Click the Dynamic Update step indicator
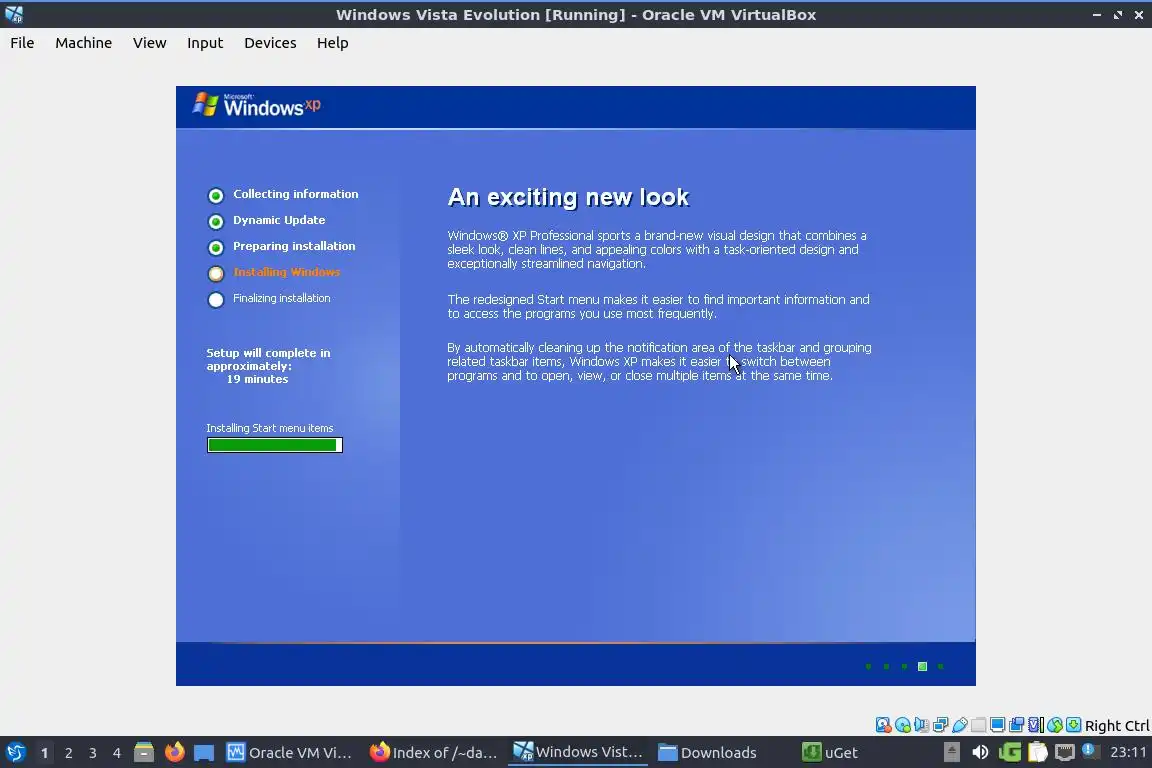The height and width of the screenshot is (768, 1152). 215,221
